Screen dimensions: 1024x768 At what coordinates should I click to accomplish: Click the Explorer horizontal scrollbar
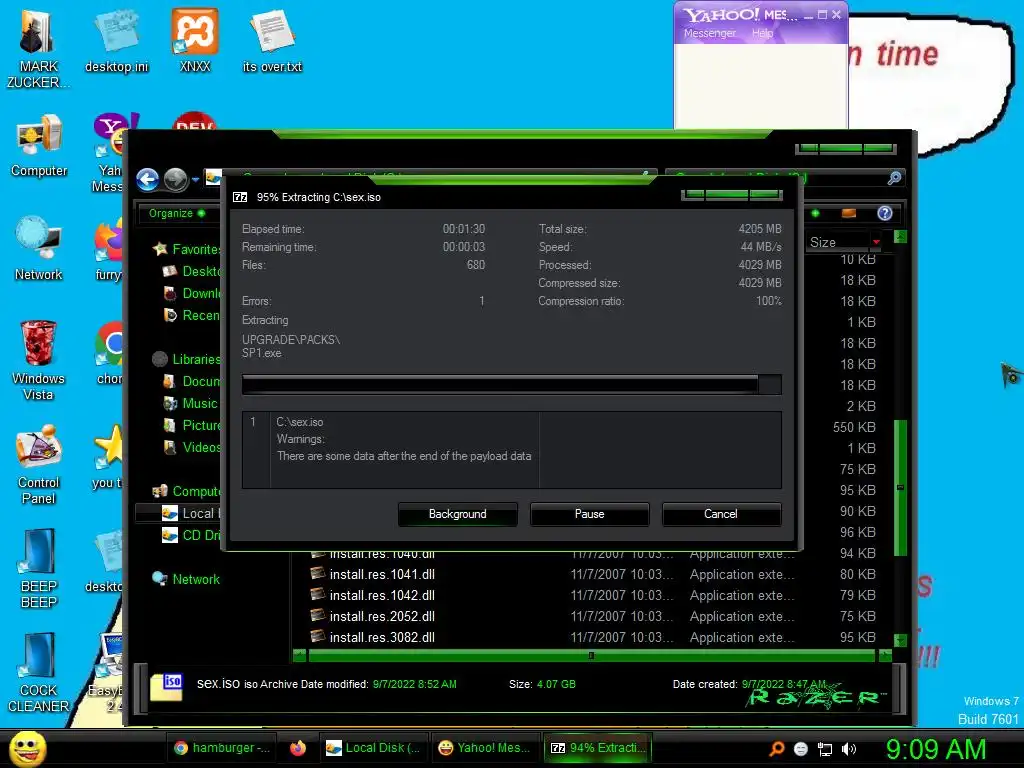(x=592, y=655)
